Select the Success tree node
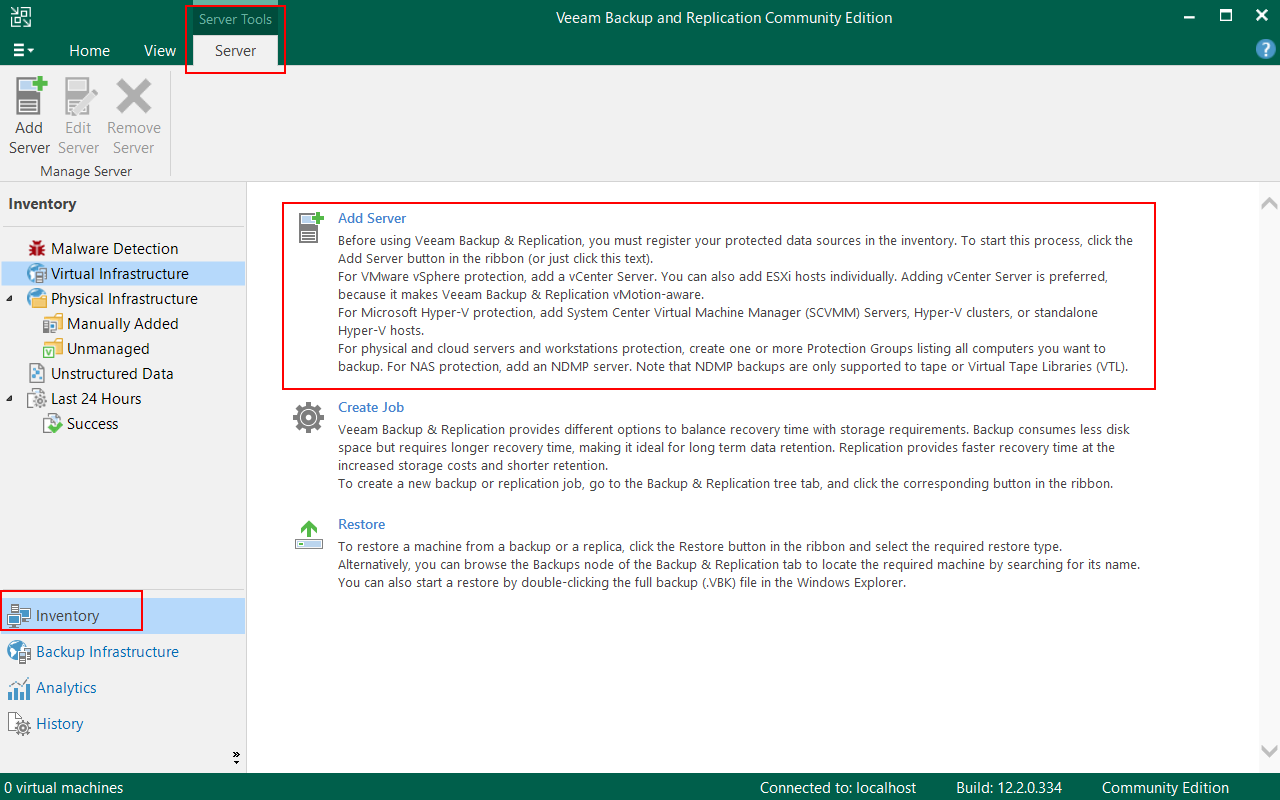The height and width of the screenshot is (800, 1280). [92, 423]
